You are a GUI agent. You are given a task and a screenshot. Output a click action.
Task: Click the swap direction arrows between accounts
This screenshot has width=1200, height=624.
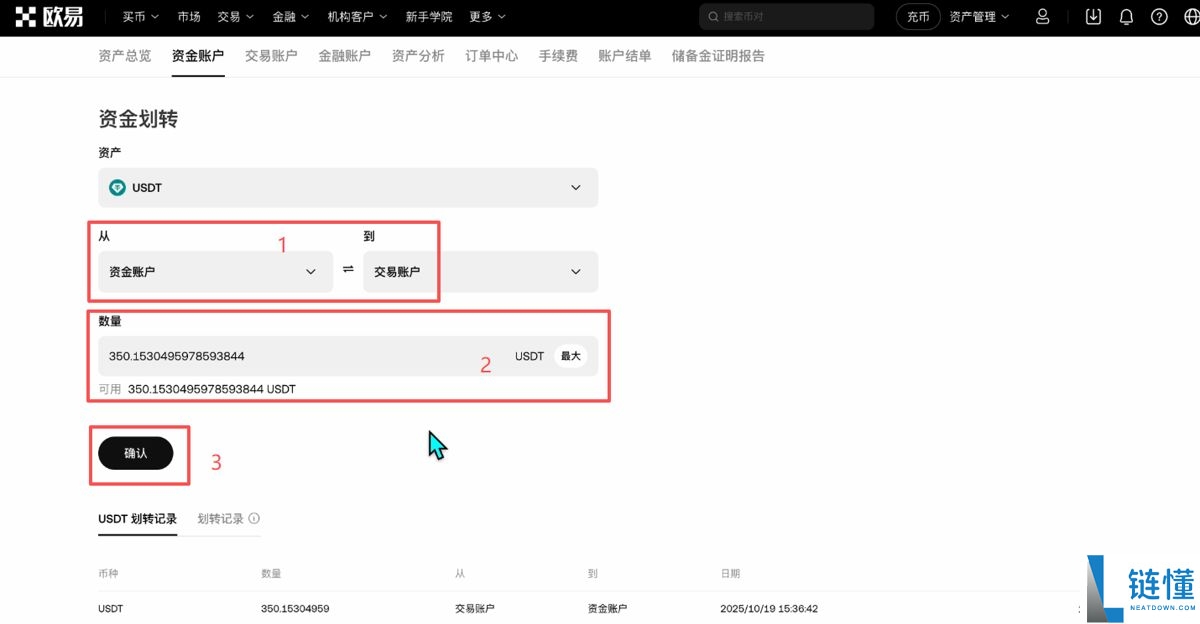pyautogui.click(x=347, y=271)
